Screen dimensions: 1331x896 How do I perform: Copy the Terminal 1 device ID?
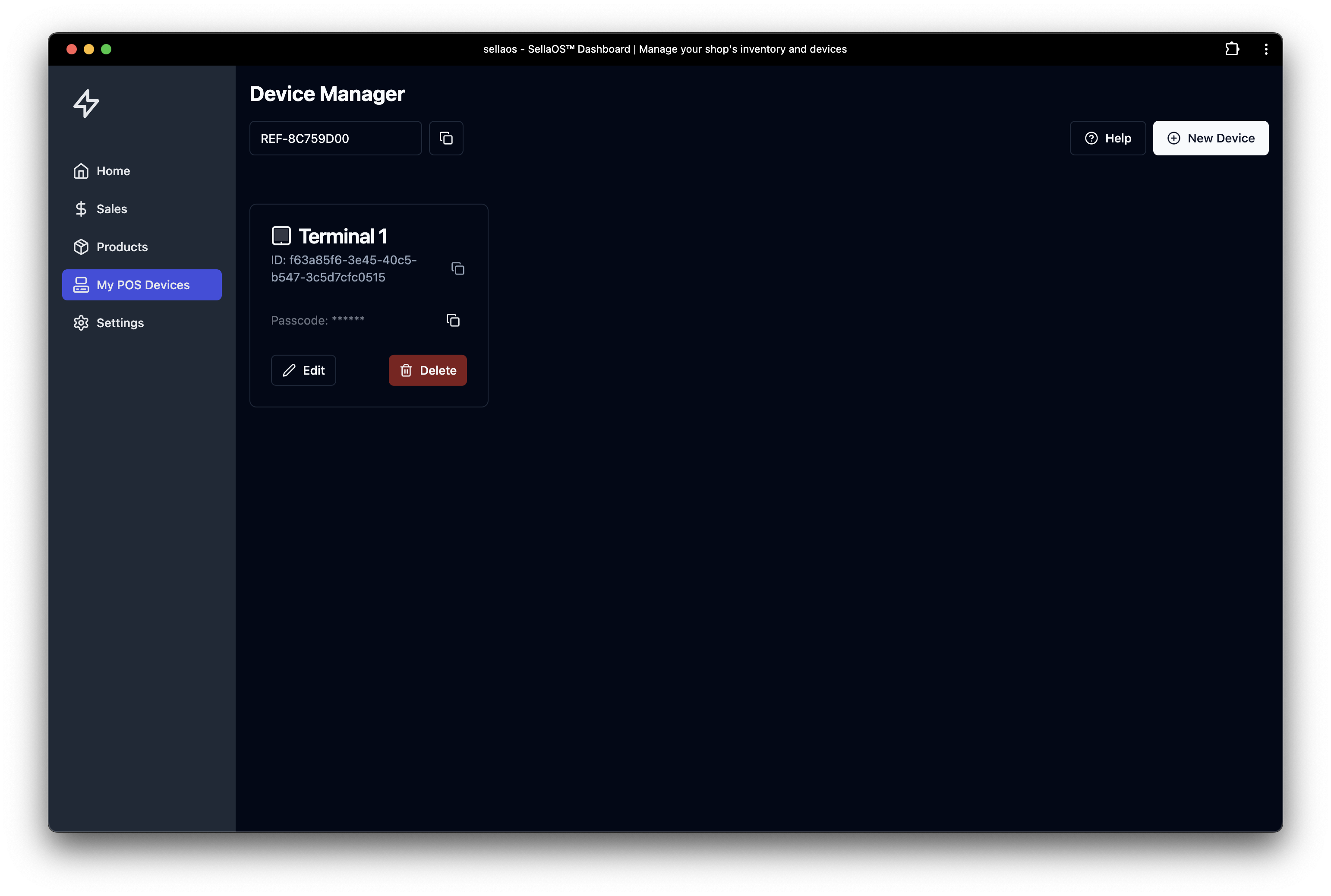(x=457, y=268)
